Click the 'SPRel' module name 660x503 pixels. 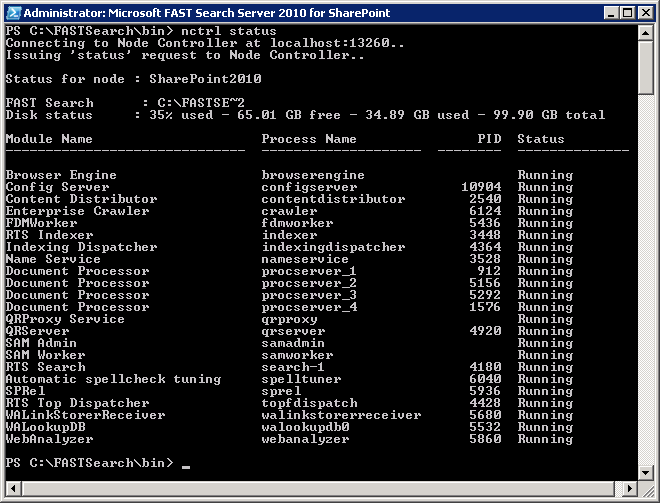pyautogui.click(x=25, y=391)
